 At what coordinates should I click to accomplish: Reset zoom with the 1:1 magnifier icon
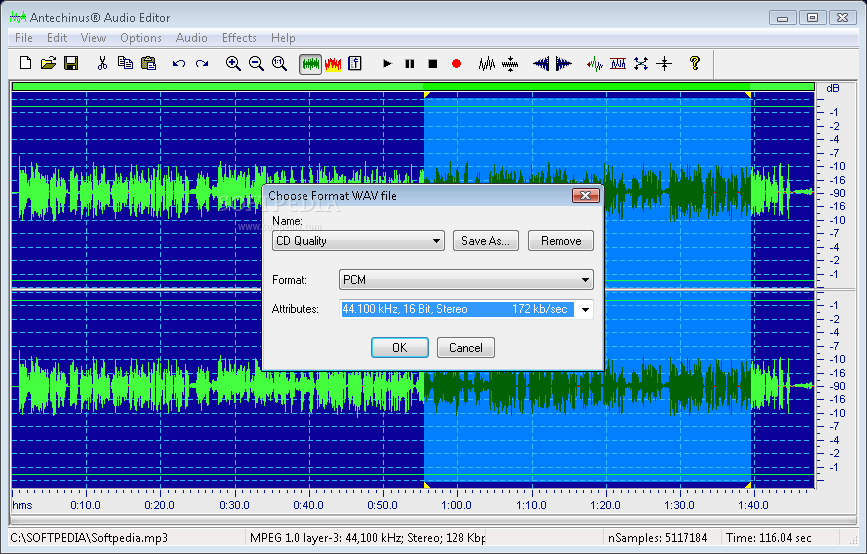[279, 64]
